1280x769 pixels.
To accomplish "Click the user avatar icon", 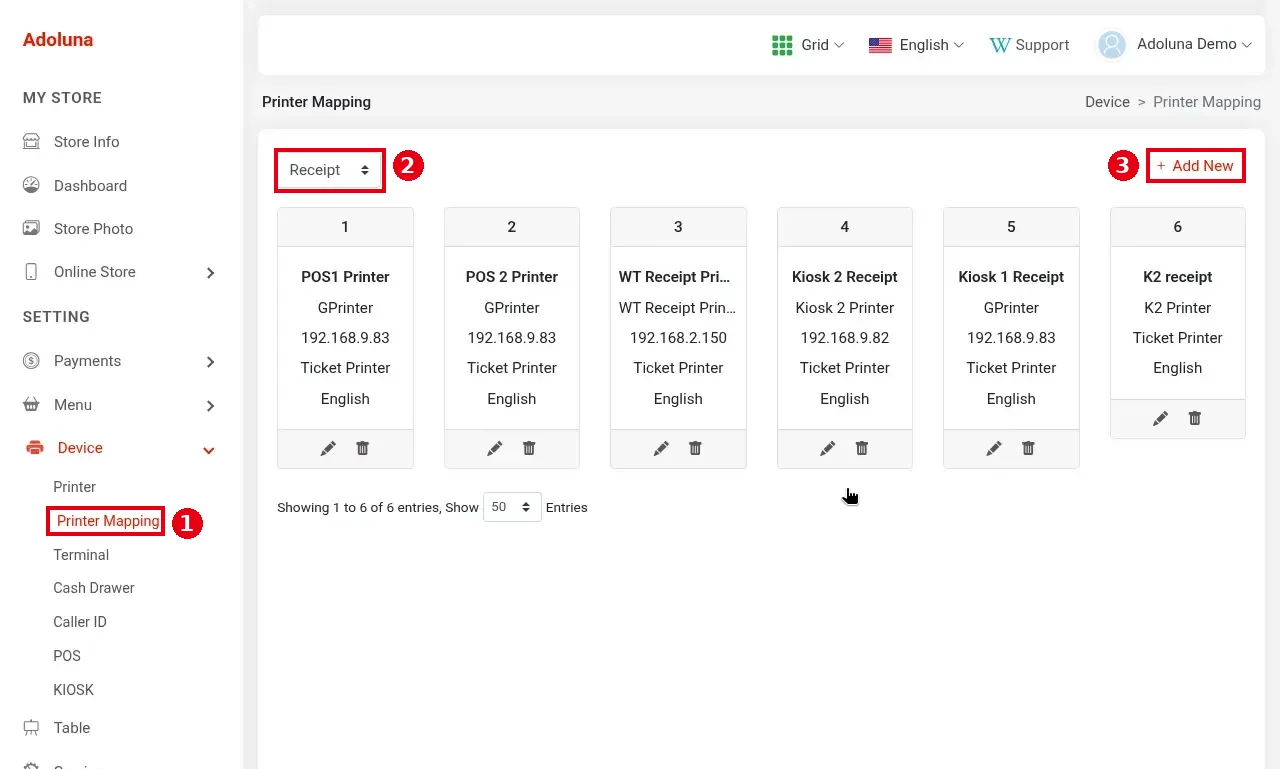I will click(x=1112, y=45).
